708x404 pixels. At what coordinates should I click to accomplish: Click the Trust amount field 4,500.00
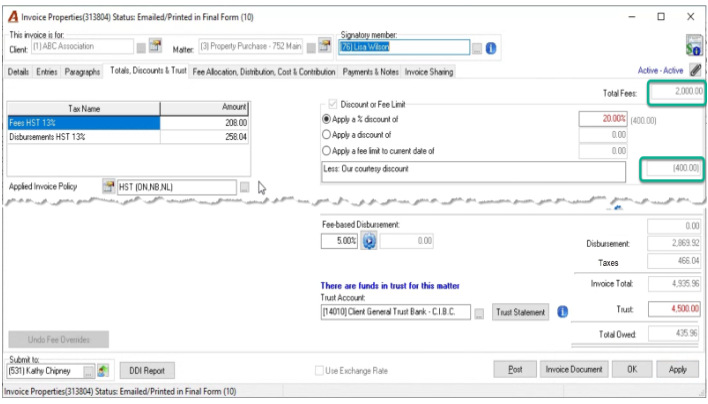click(674, 309)
